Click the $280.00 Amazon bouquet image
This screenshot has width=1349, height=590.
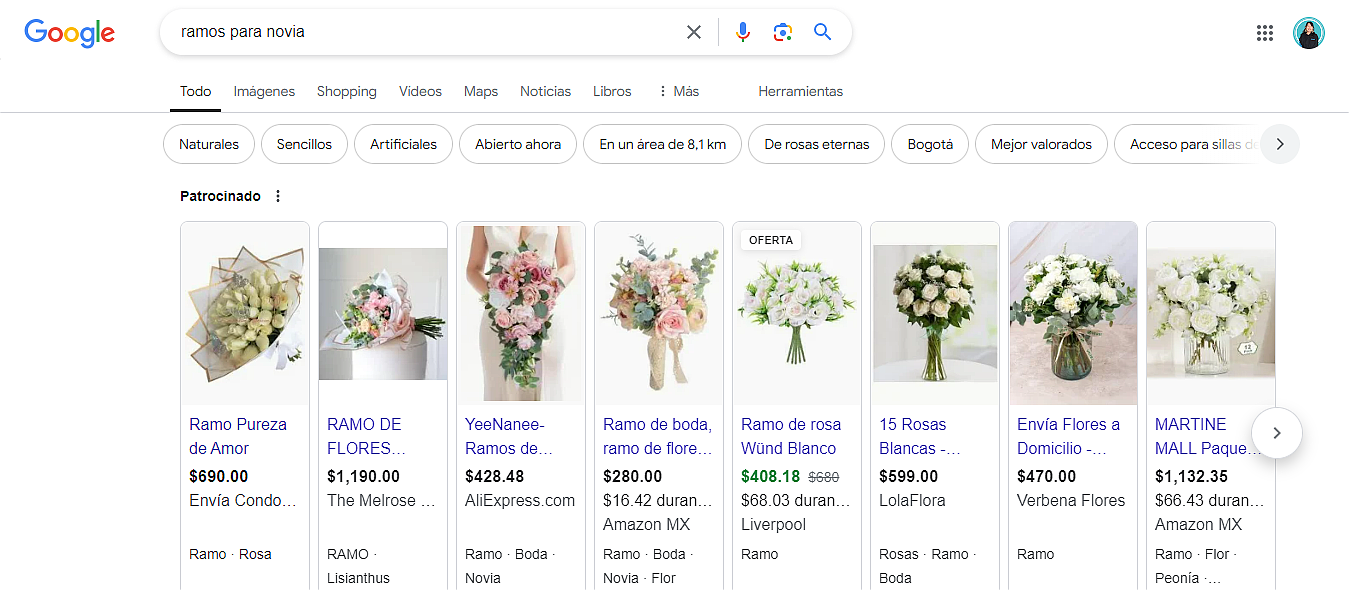[659, 313]
